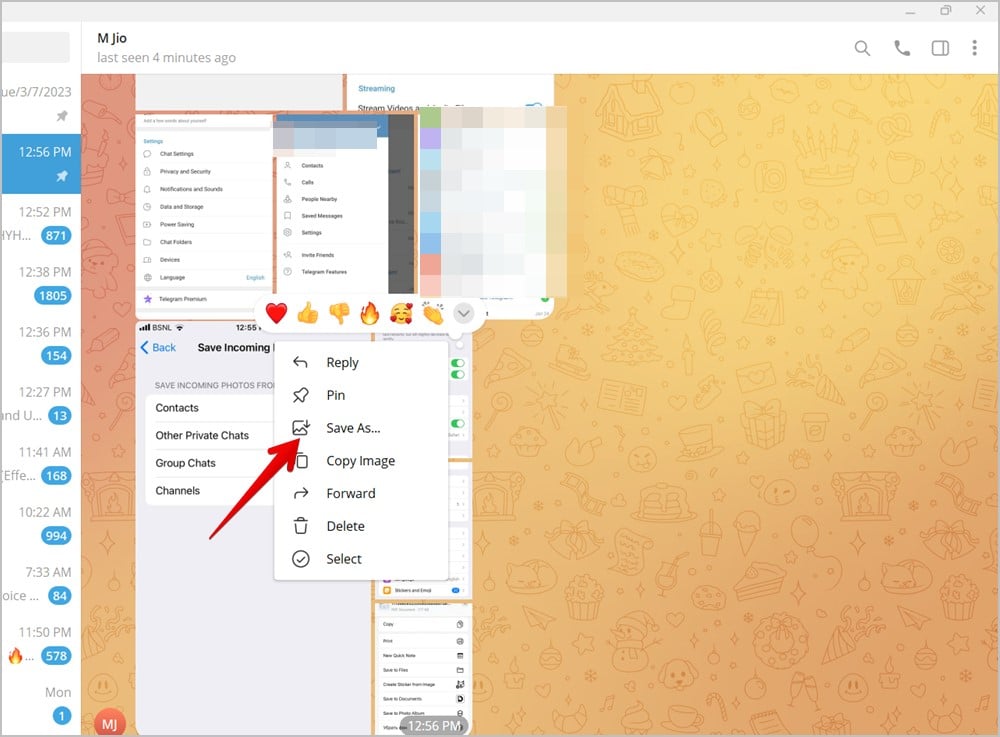Choose Select in the context menu
The width and height of the screenshot is (1000, 737).
(343, 559)
